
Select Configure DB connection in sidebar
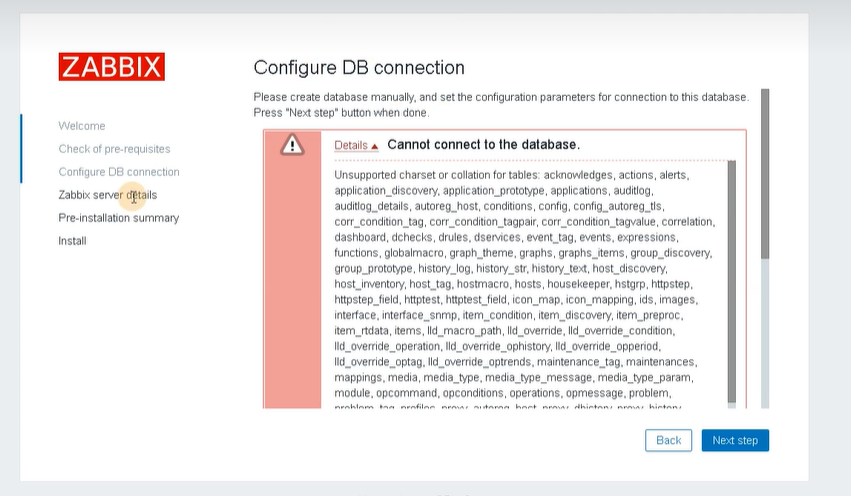click(119, 172)
